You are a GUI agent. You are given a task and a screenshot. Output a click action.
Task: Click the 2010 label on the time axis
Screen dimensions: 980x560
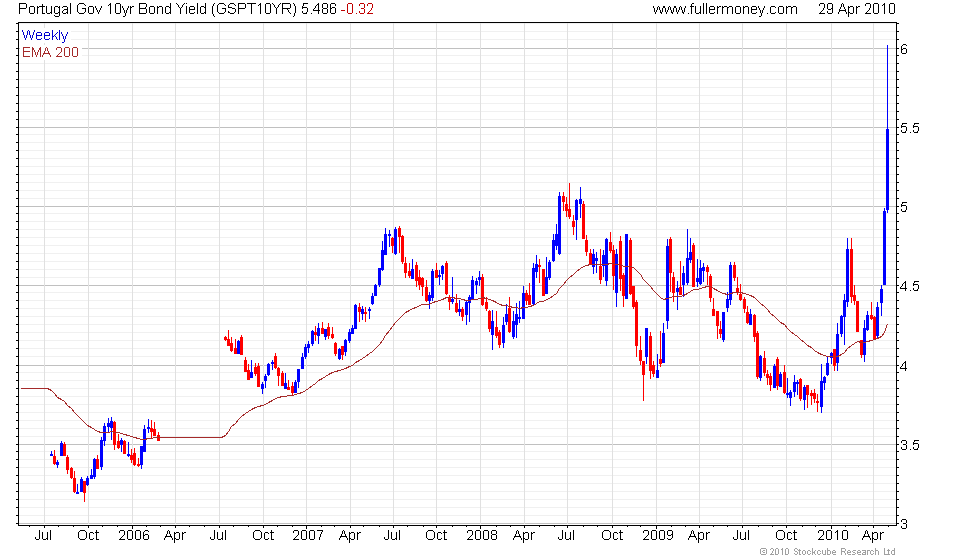832,536
